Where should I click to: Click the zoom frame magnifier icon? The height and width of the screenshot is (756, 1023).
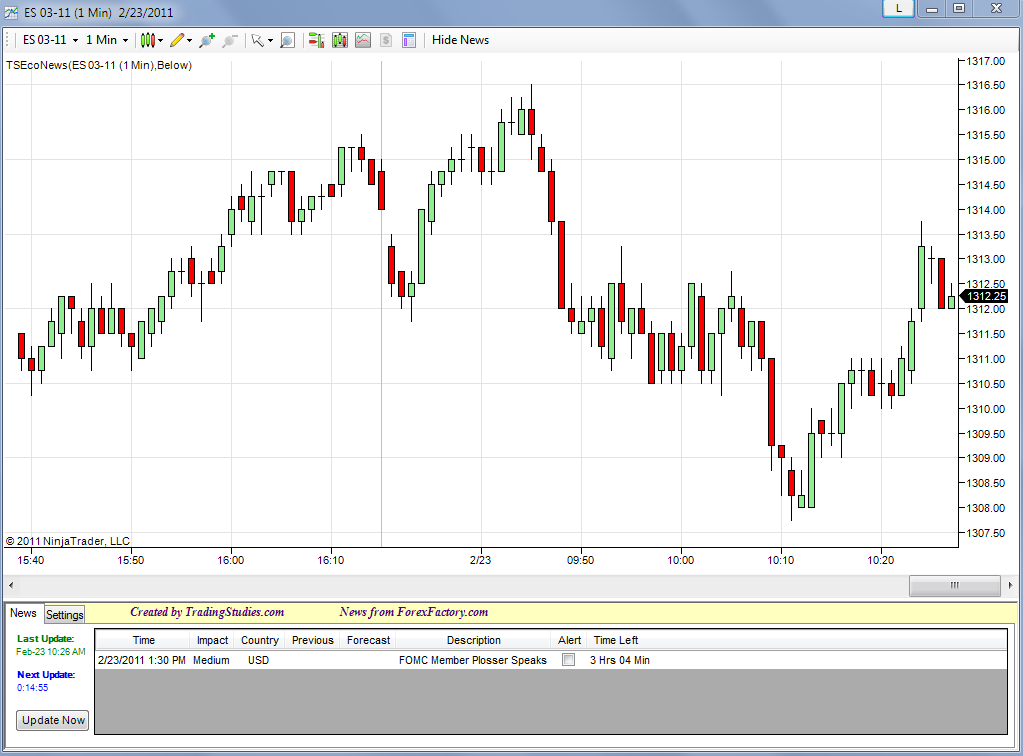(x=287, y=40)
